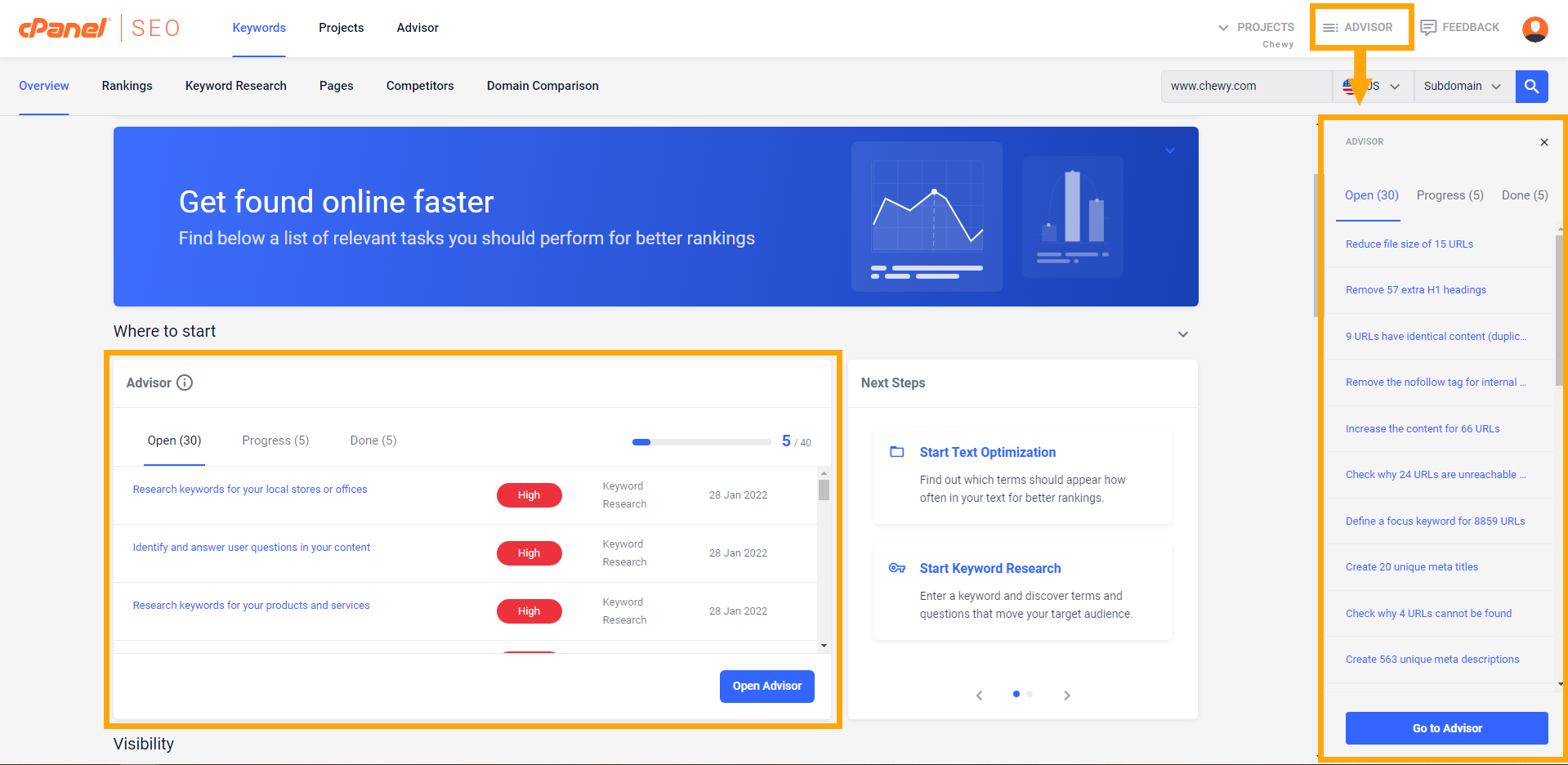The width and height of the screenshot is (1568, 765).
Task: Go to previous Next Steps slide arrow
Action: coord(979,696)
